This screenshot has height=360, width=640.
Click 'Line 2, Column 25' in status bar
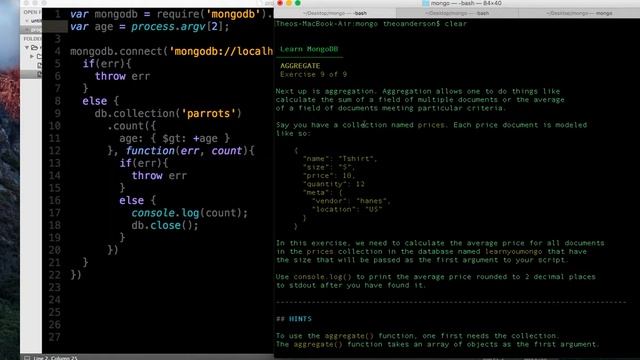(x=56, y=358)
